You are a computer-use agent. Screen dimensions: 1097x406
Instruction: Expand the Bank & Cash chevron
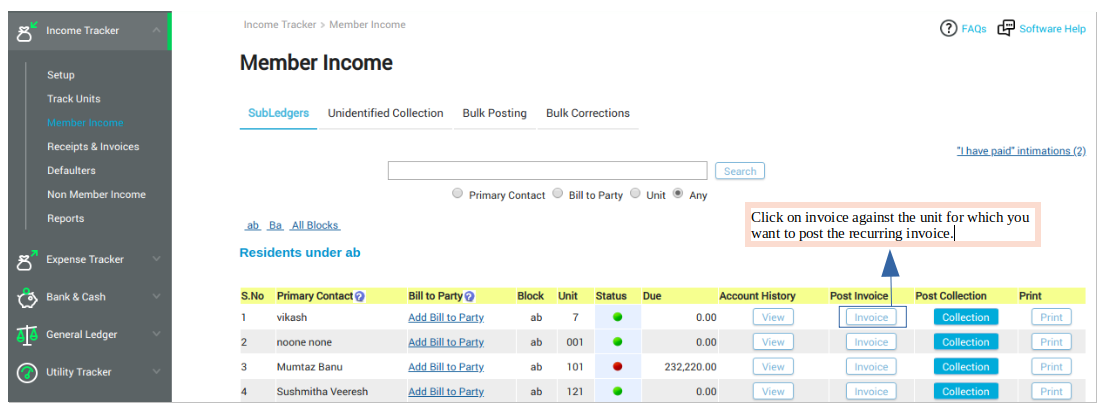click(156, 297)
